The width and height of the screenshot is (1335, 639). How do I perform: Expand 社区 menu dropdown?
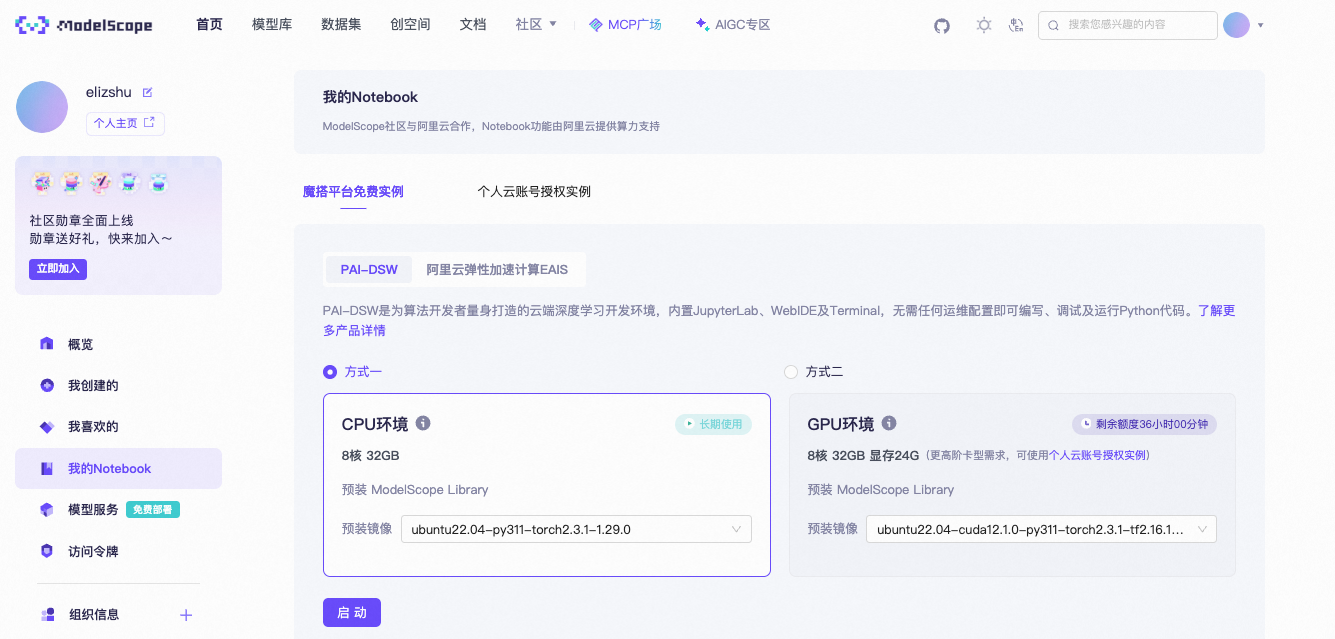point(536,25)
